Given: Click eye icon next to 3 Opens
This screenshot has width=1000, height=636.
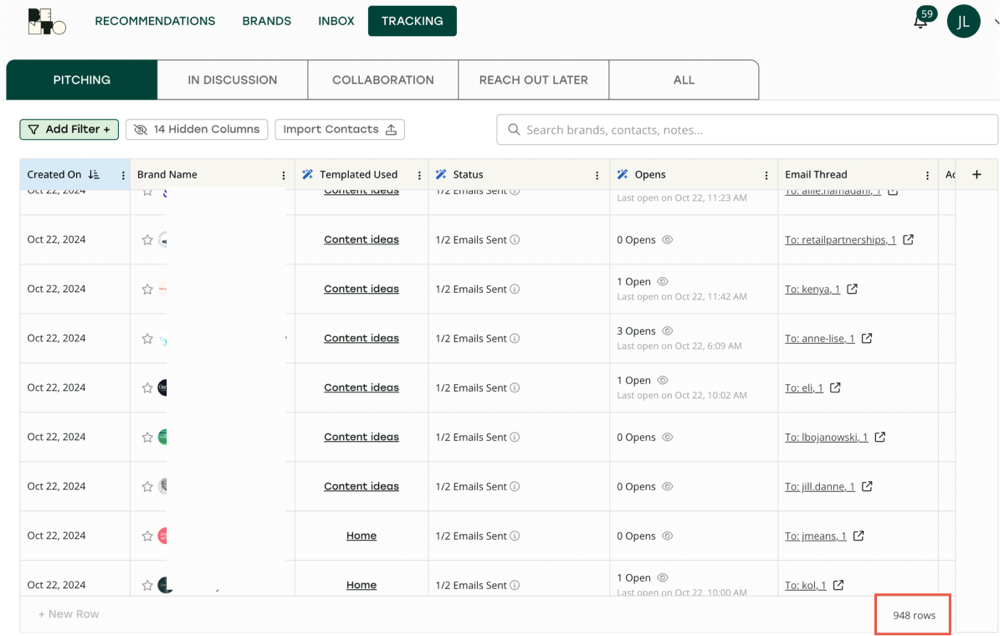Looking at the screenshot, I should [x=667, y=330].
